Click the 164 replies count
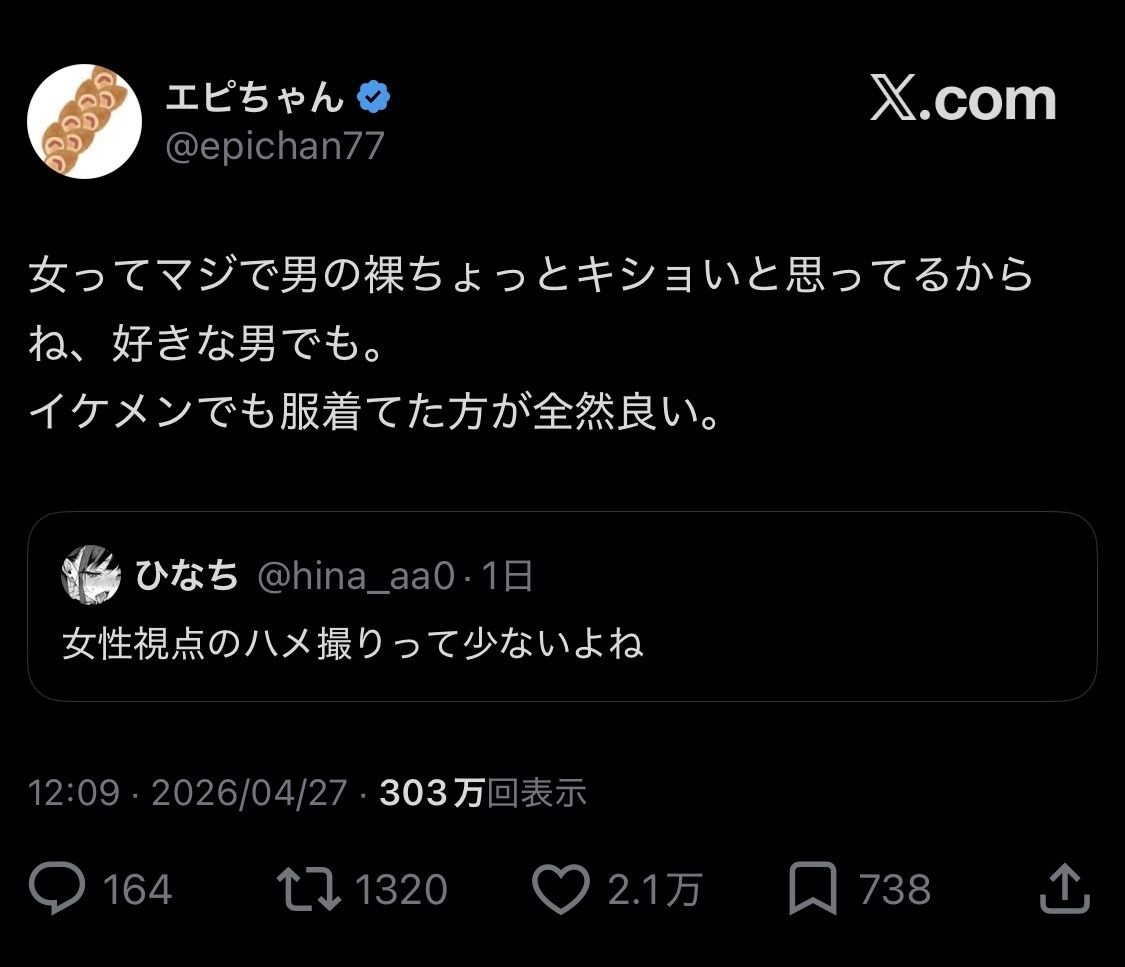This screenshot has width=1125, height=967. point(137,889)
